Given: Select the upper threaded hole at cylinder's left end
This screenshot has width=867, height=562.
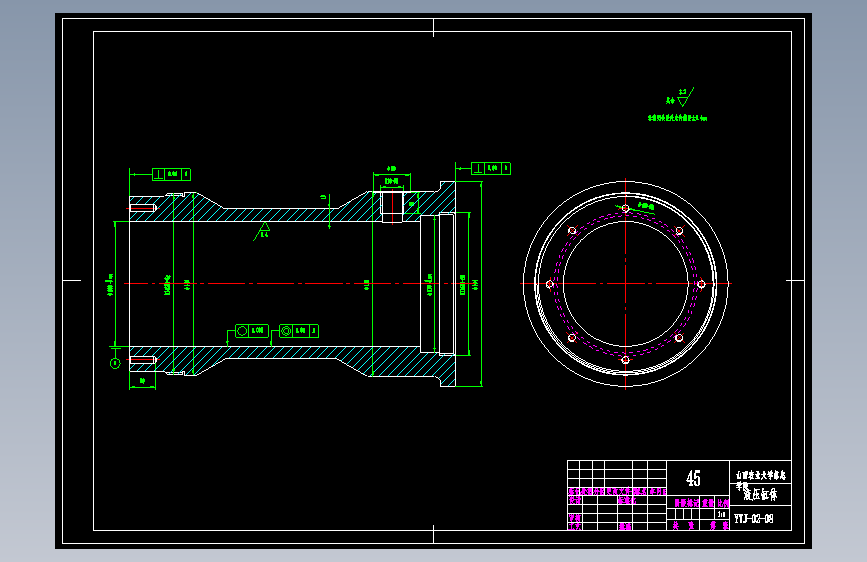Looking at the screenshot, I should (x=143, y=208).
